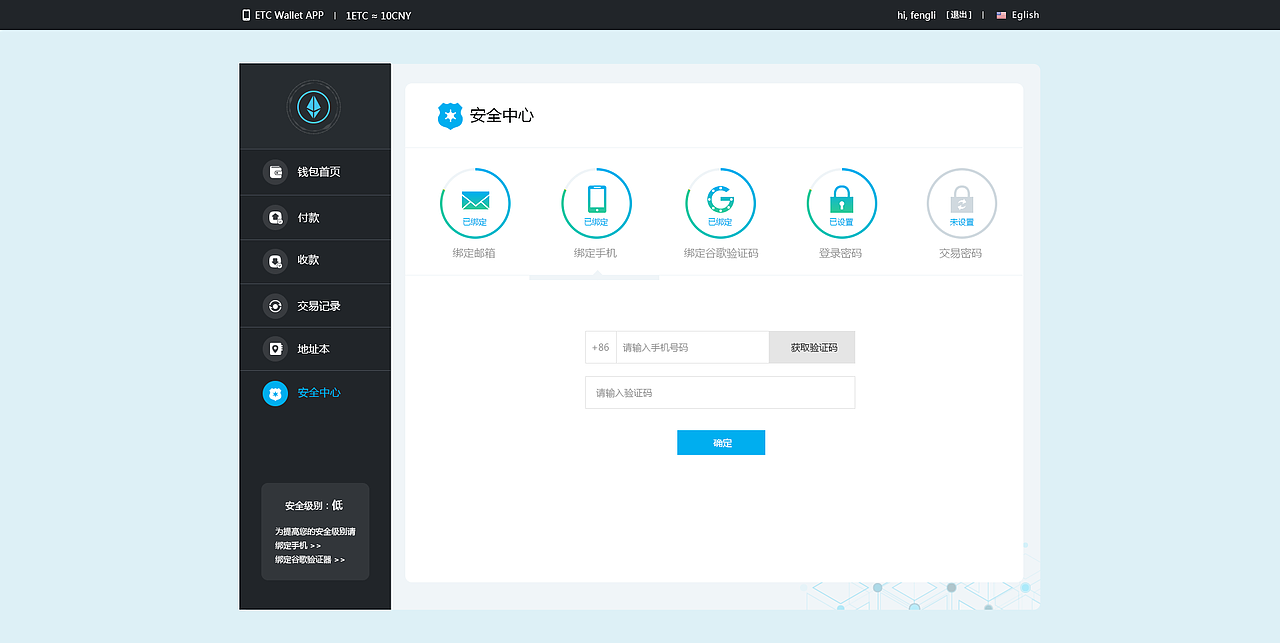Focus the 请输入手机号码 phone field
This screenshot has width=1280, height=643.
(693, 347)
